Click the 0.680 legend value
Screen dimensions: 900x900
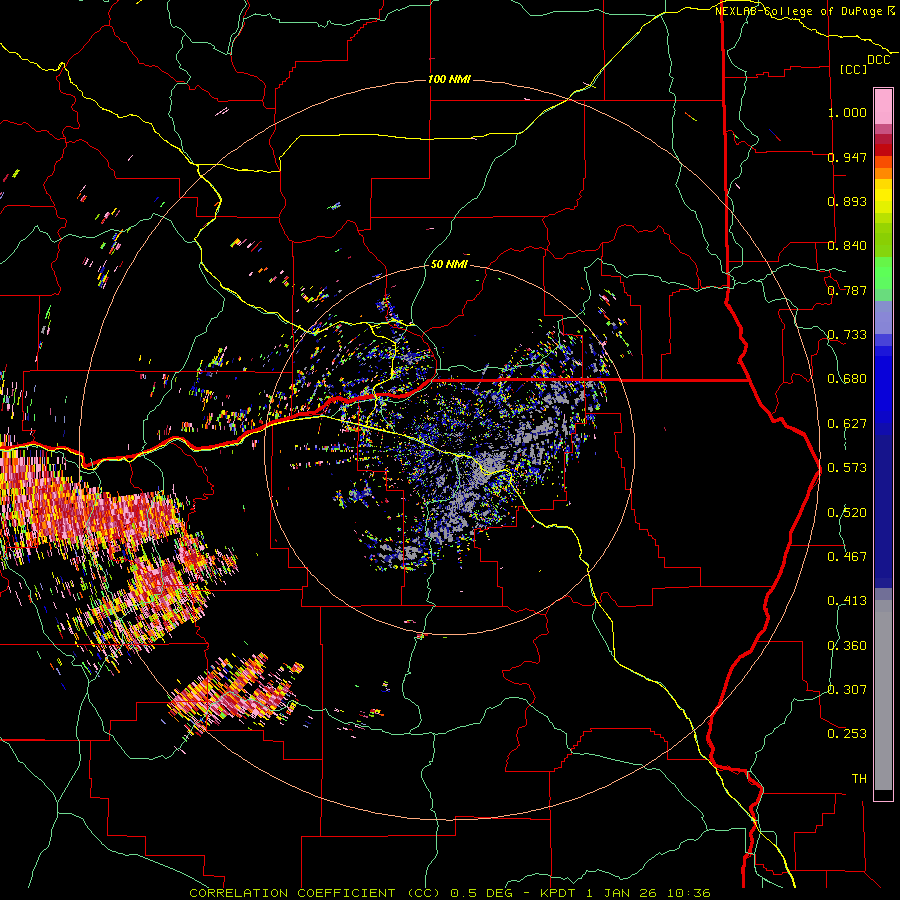pyautogui.click(x=847, y=379)
